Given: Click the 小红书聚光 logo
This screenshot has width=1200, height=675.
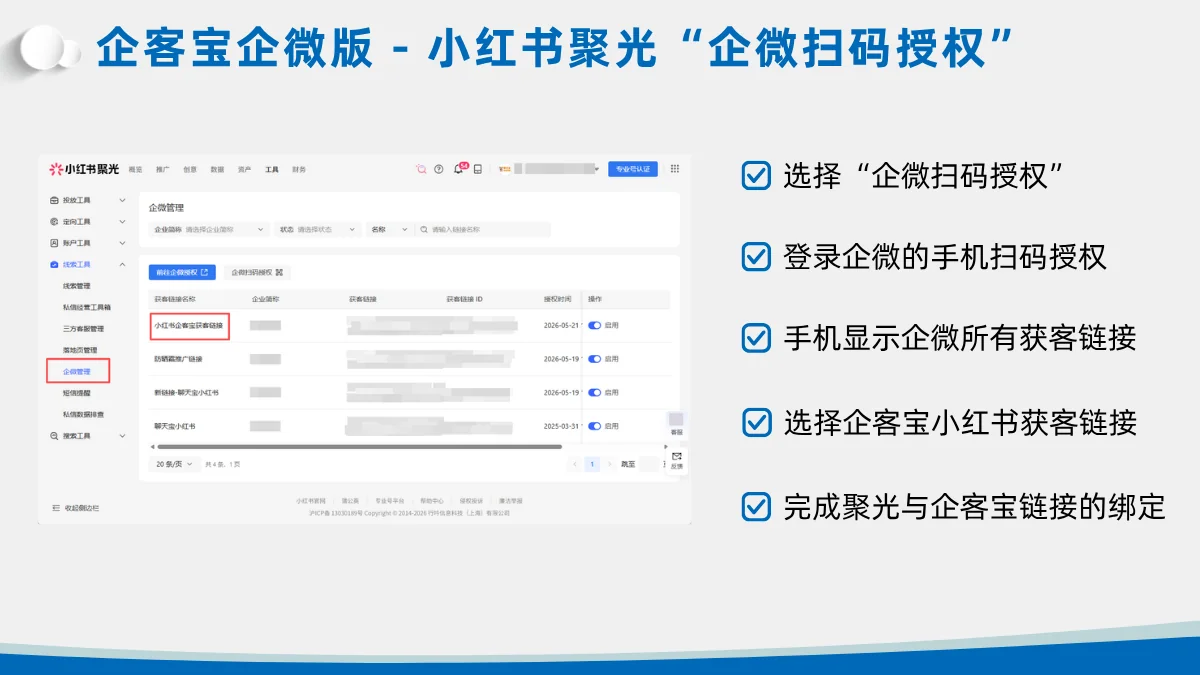Looking at the screenshot, I should (84, 169).
